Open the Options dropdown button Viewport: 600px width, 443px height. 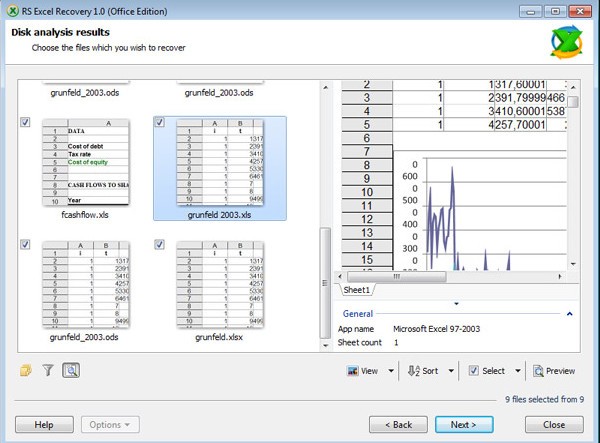click(110, 425)
